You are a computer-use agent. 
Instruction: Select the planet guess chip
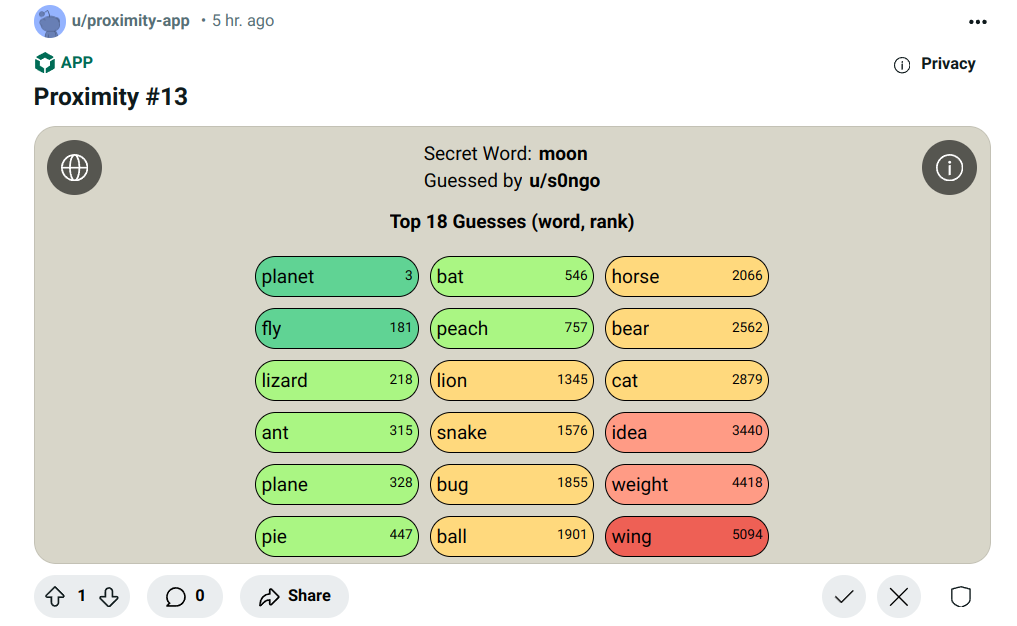point(336,277)
